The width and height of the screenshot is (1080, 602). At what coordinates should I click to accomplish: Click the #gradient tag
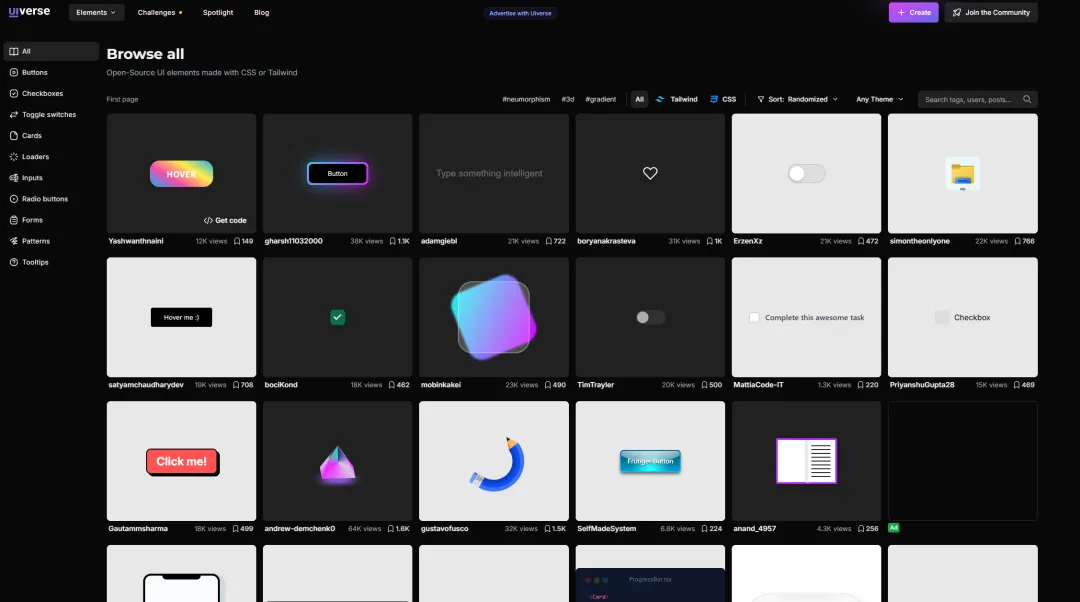(x=601, y=99)
